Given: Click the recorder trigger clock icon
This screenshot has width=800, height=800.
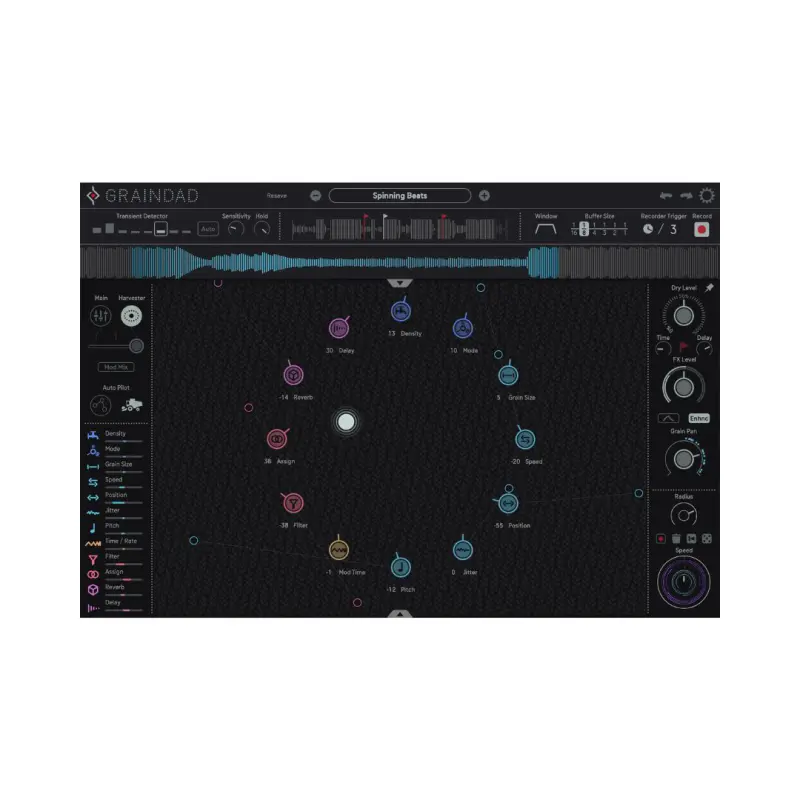Looking at the screenshot, I should (648, 229).
